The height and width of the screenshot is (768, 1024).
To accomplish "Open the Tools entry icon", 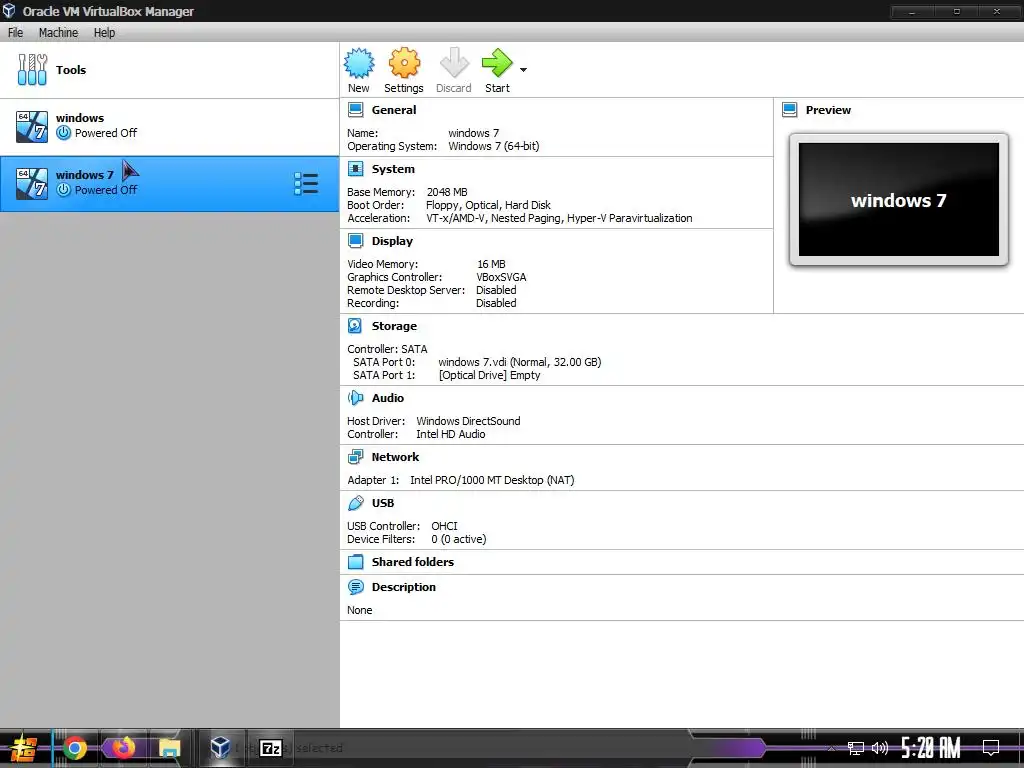I will coord(32,70).
